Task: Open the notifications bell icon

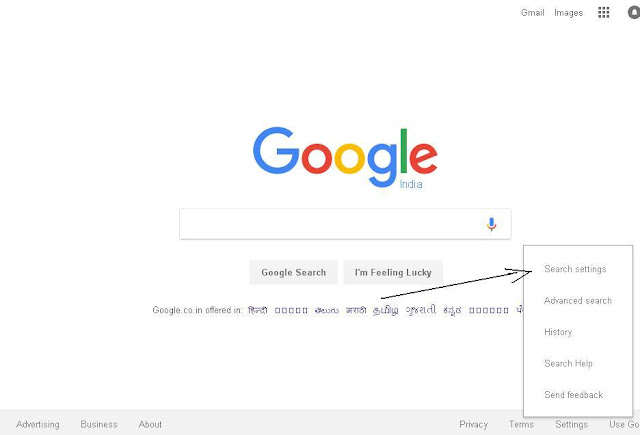Action: coord(633,13)
